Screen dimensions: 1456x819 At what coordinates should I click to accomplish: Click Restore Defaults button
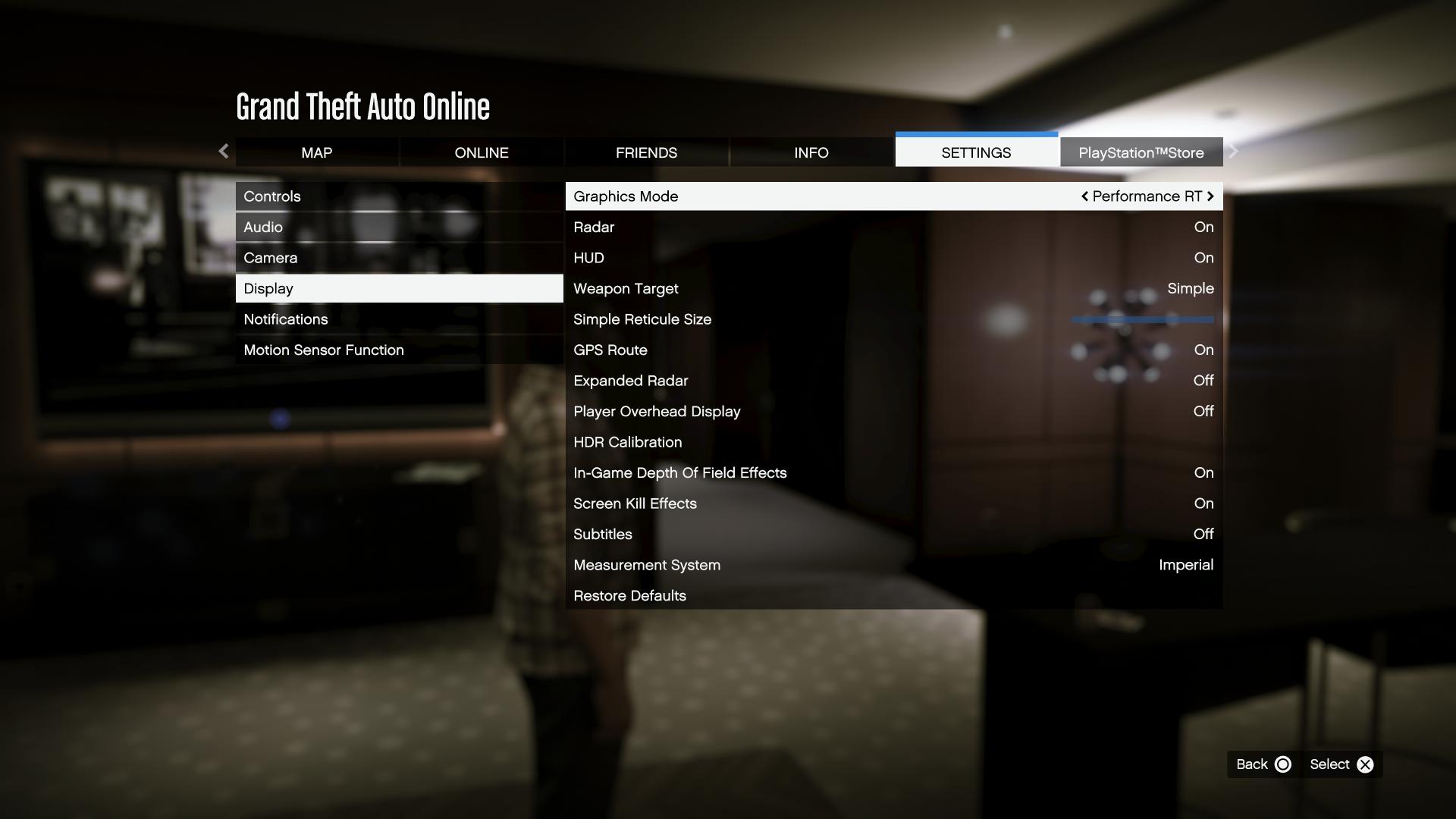pyautogui.click(x=629, y=596)
